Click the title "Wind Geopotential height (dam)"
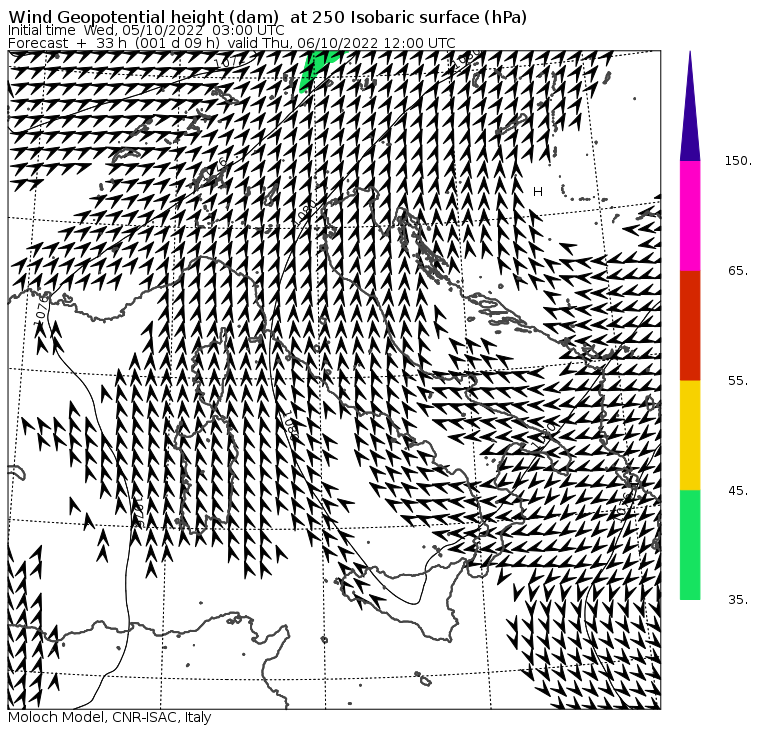Viewport: 760px width, 731px height. click(x=143, y=17)
